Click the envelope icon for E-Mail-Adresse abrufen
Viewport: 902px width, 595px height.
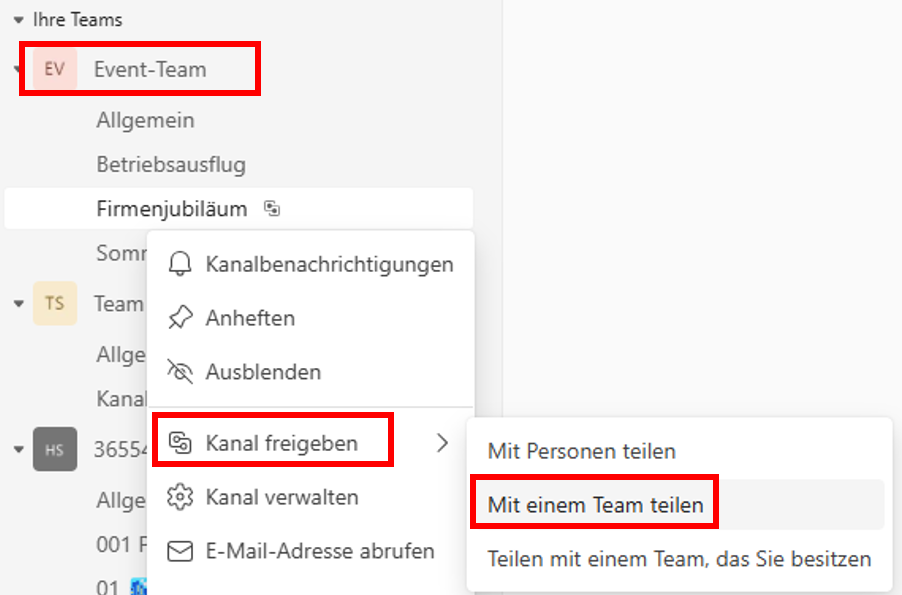tap(180, 551)
